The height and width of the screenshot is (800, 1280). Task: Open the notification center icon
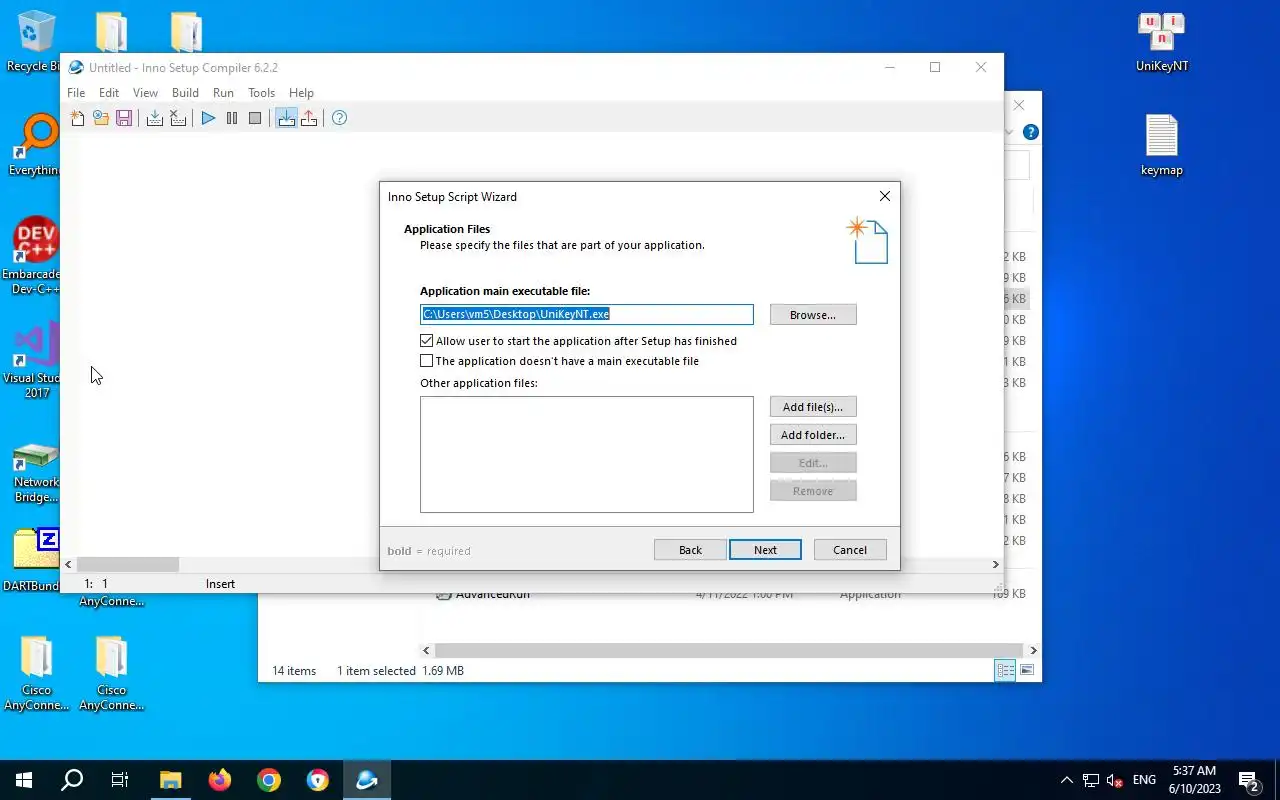1248,780
